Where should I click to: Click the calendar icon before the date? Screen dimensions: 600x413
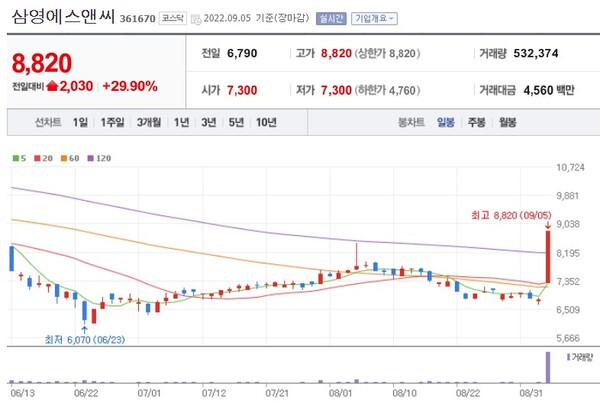click(x=196, y=19)
